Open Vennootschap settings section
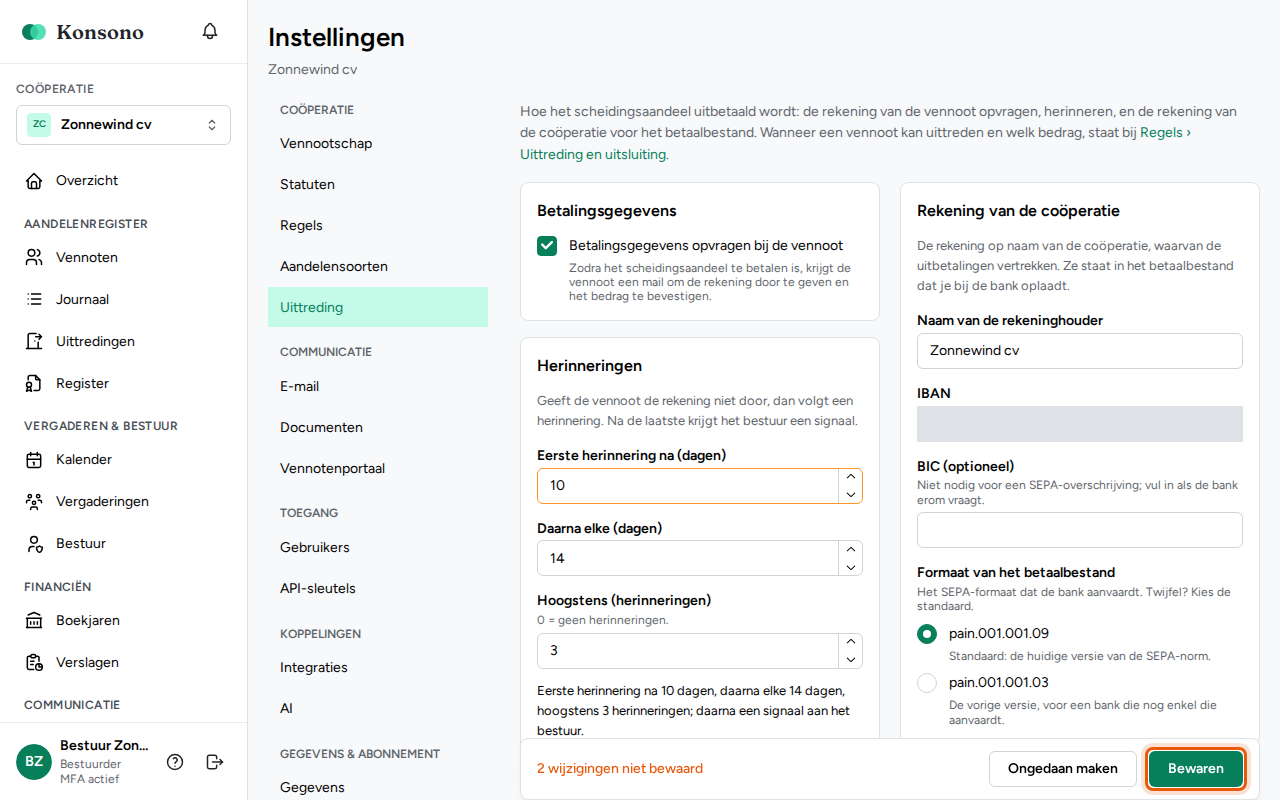This screenshot has height=800, width=1280. click(378, 144)
